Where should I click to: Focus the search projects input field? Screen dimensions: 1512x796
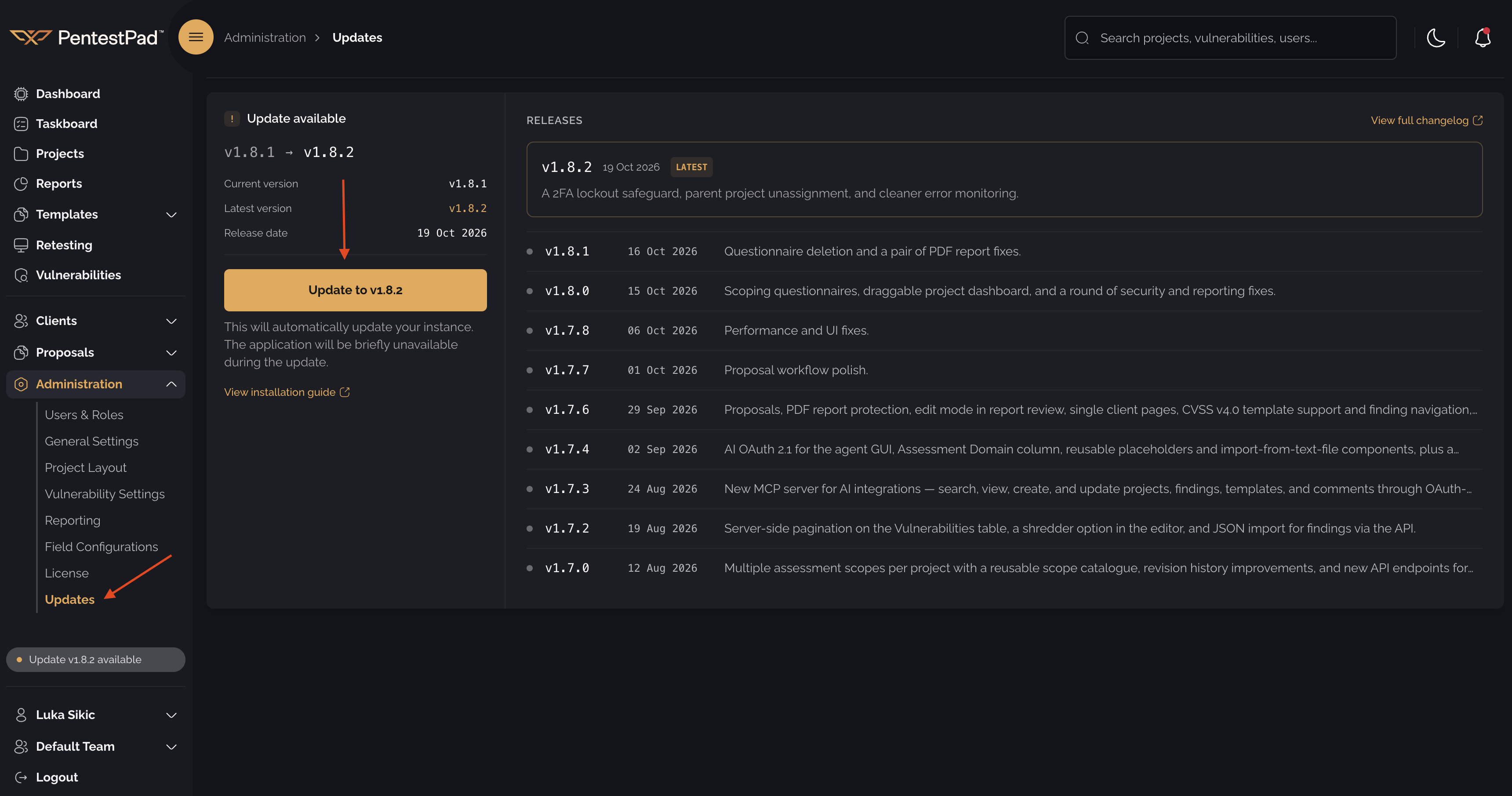coord(1230,37)
